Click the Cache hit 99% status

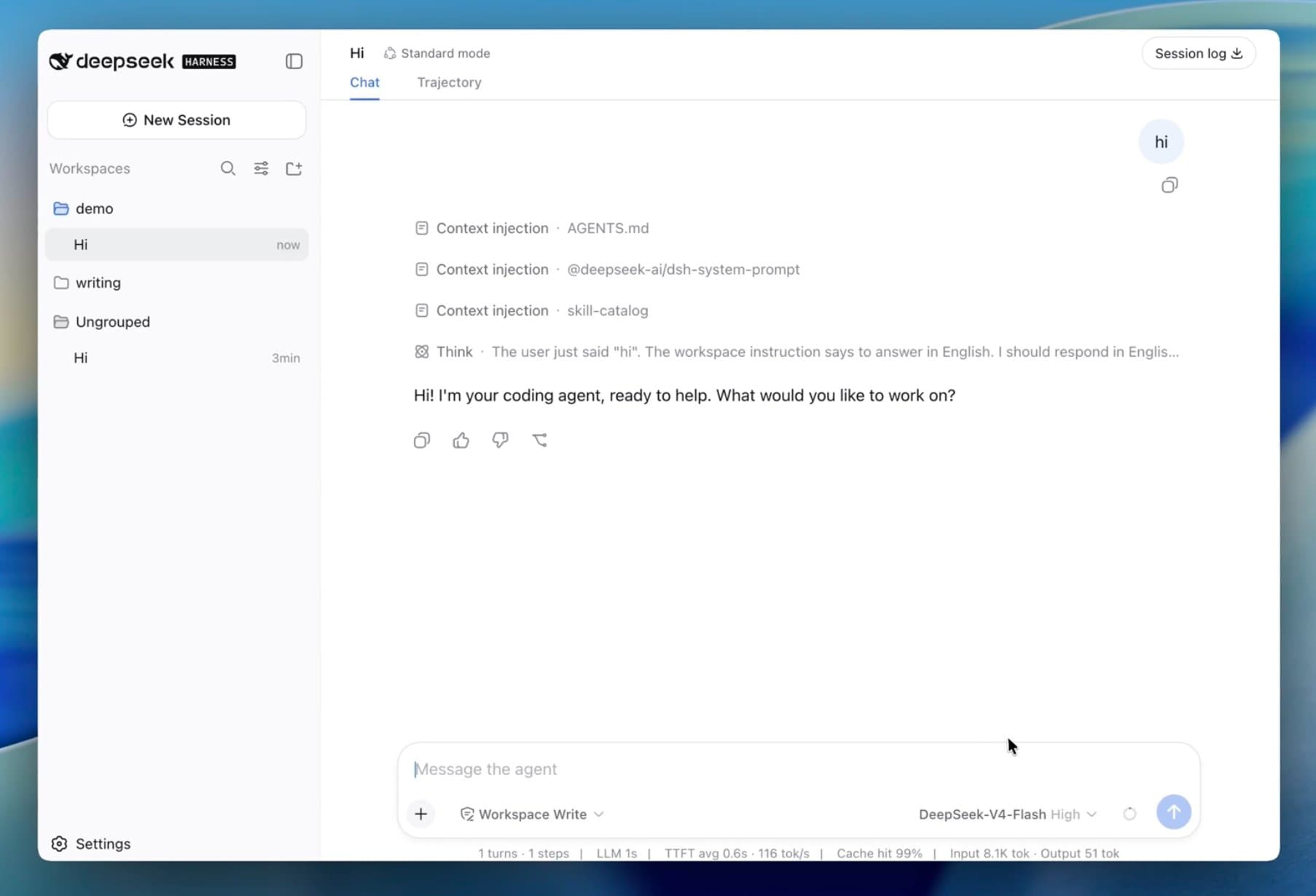pos(880,853)
